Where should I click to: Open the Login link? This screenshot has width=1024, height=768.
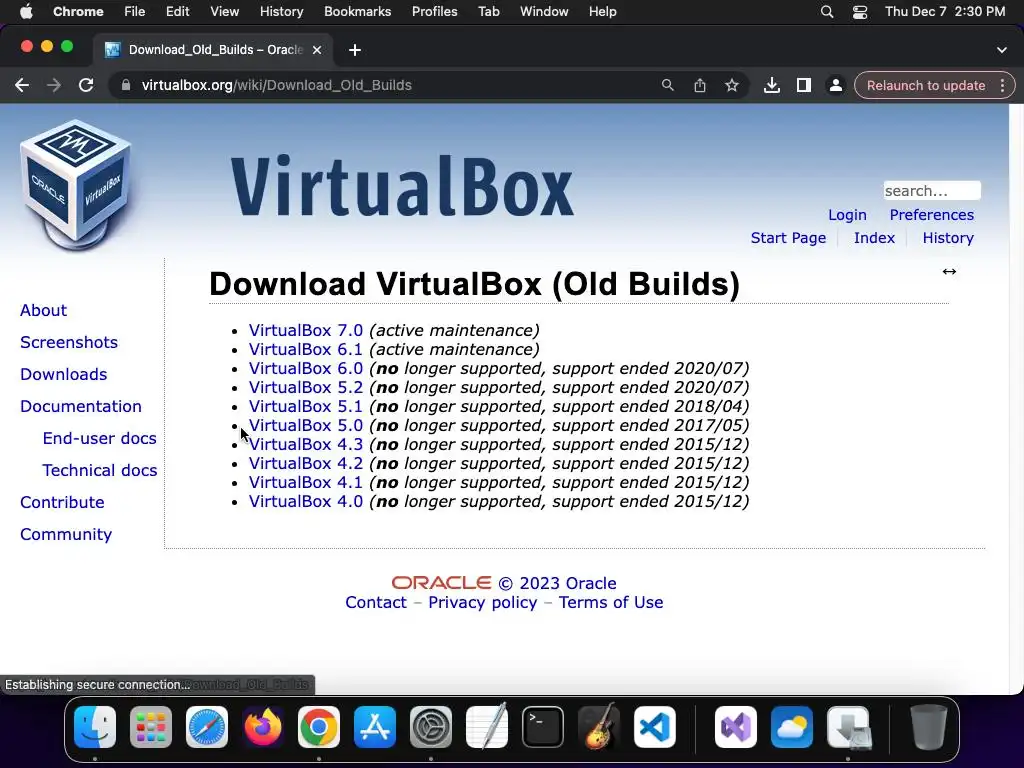coord(847,215)
